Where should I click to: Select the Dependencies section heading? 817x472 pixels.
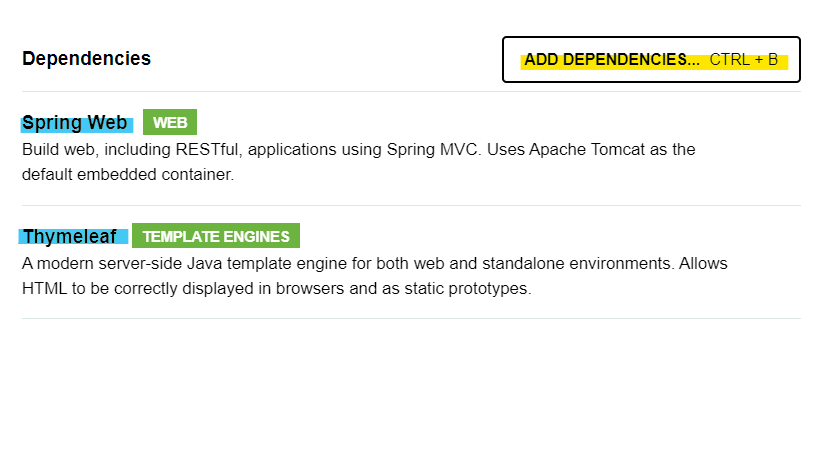pos(86,58)
